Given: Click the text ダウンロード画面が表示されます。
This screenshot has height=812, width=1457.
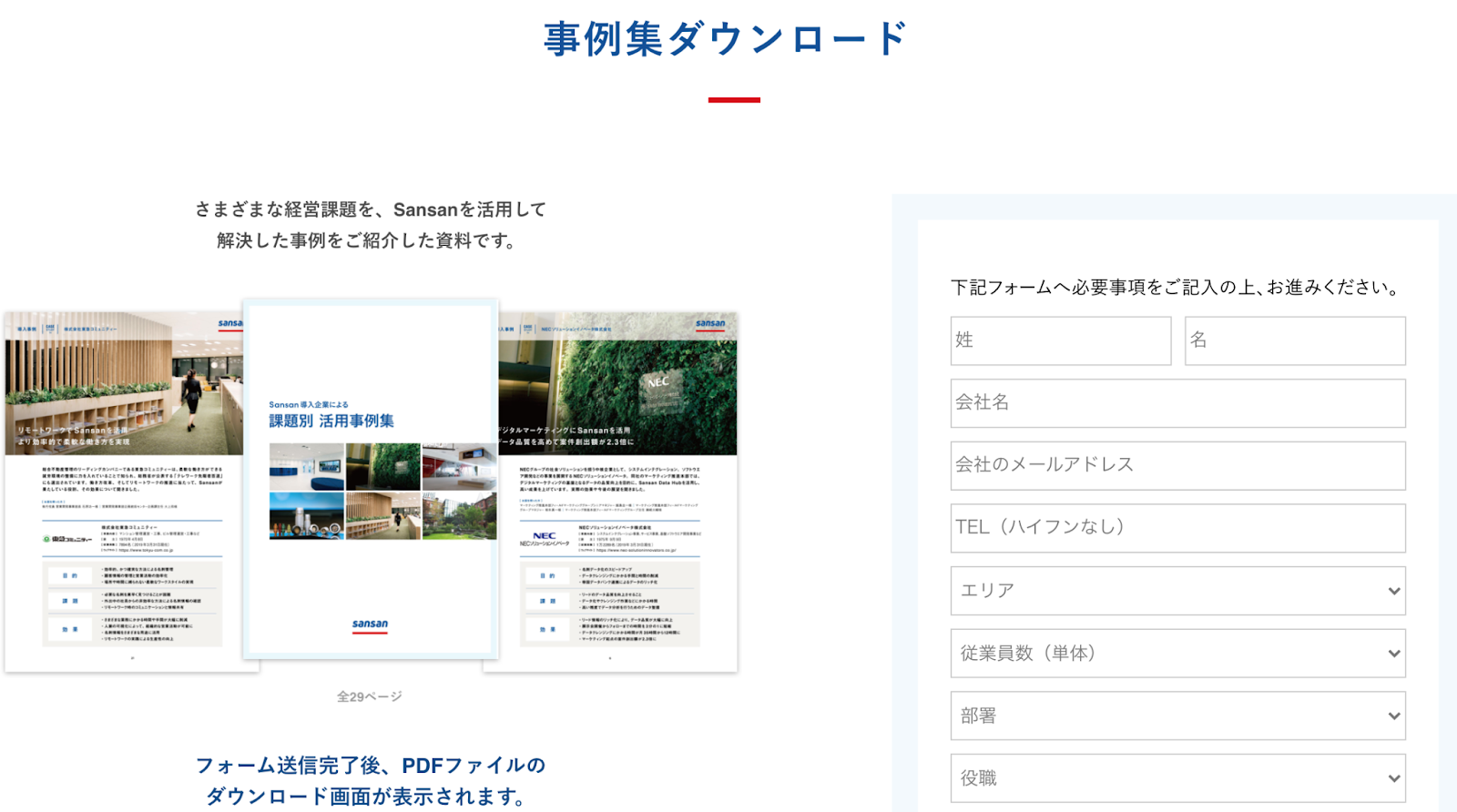Looking at the screenshot, I should click(x=368, y=797).
